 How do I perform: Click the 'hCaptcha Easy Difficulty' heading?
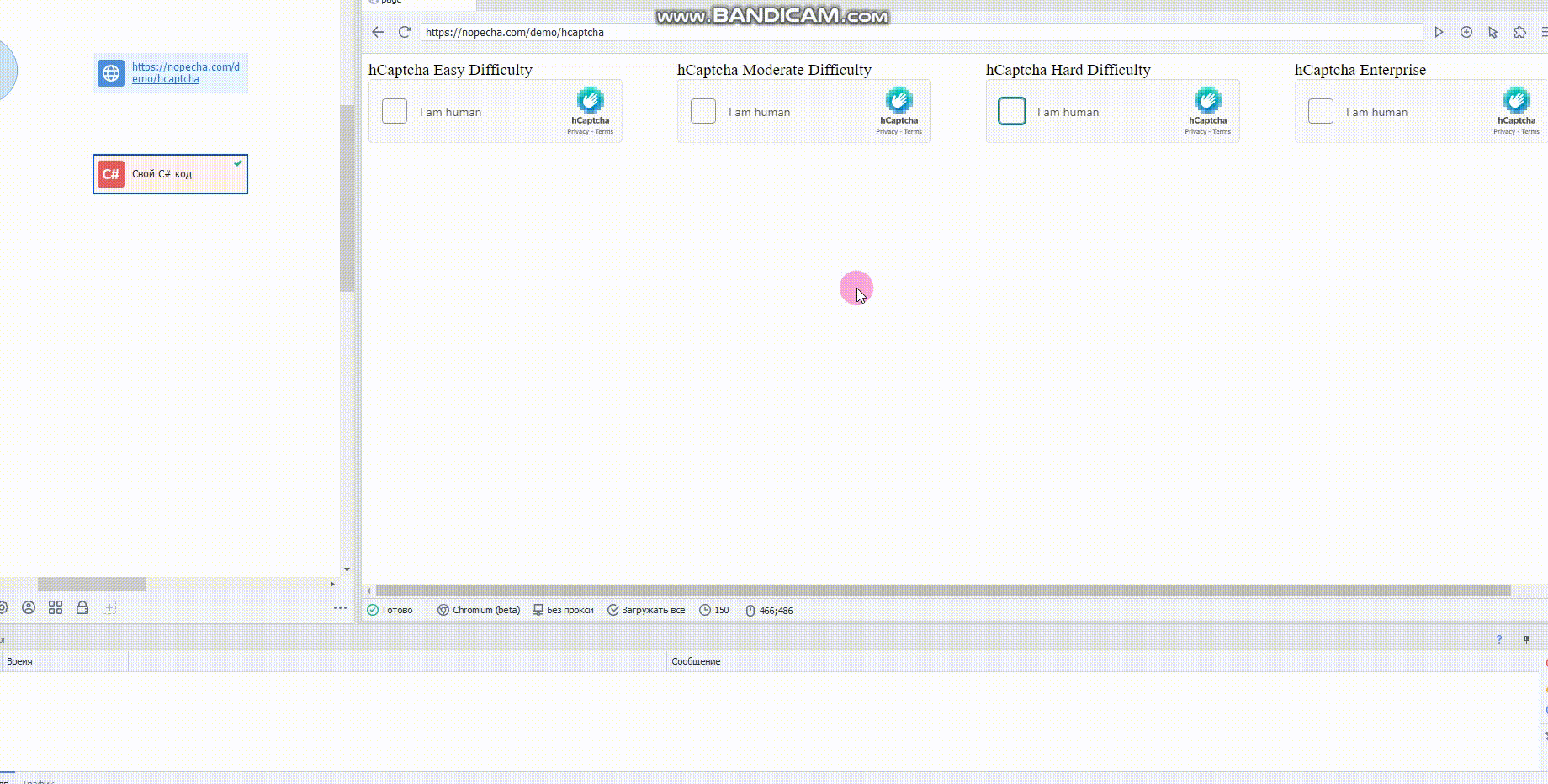click(x=450, y=70)
